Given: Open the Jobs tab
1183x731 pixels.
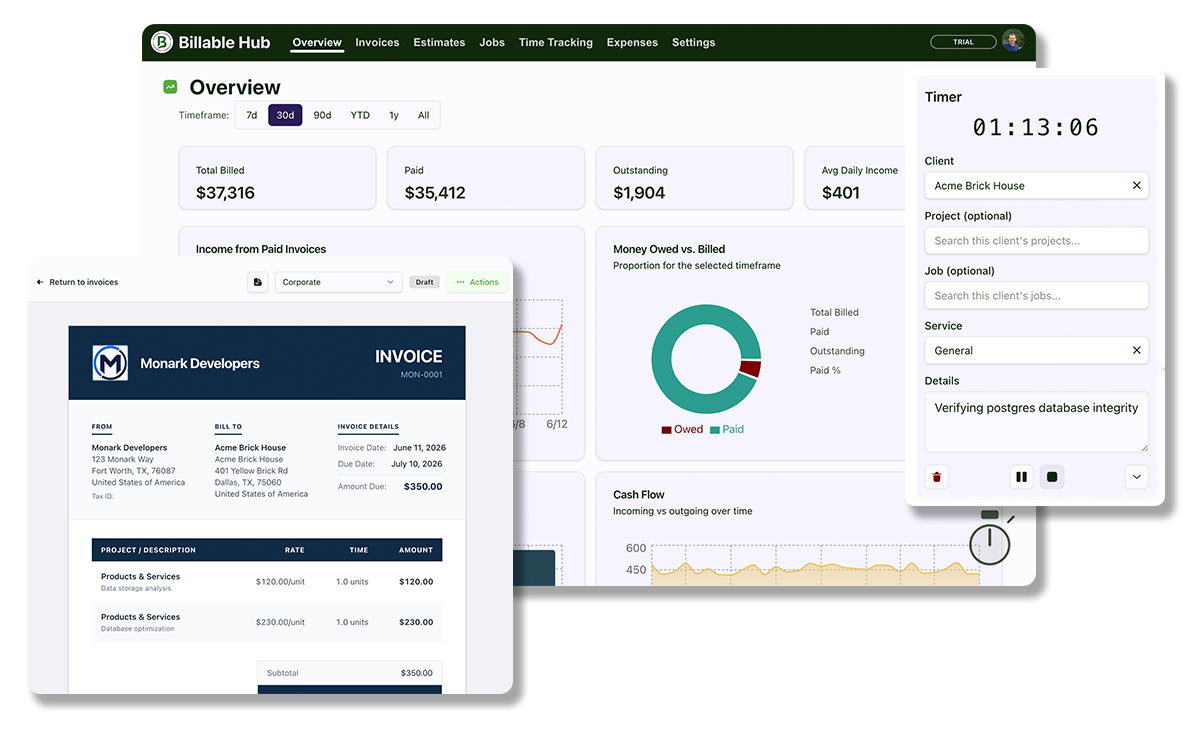Looking at the screenshot, I should coord(492,42).
